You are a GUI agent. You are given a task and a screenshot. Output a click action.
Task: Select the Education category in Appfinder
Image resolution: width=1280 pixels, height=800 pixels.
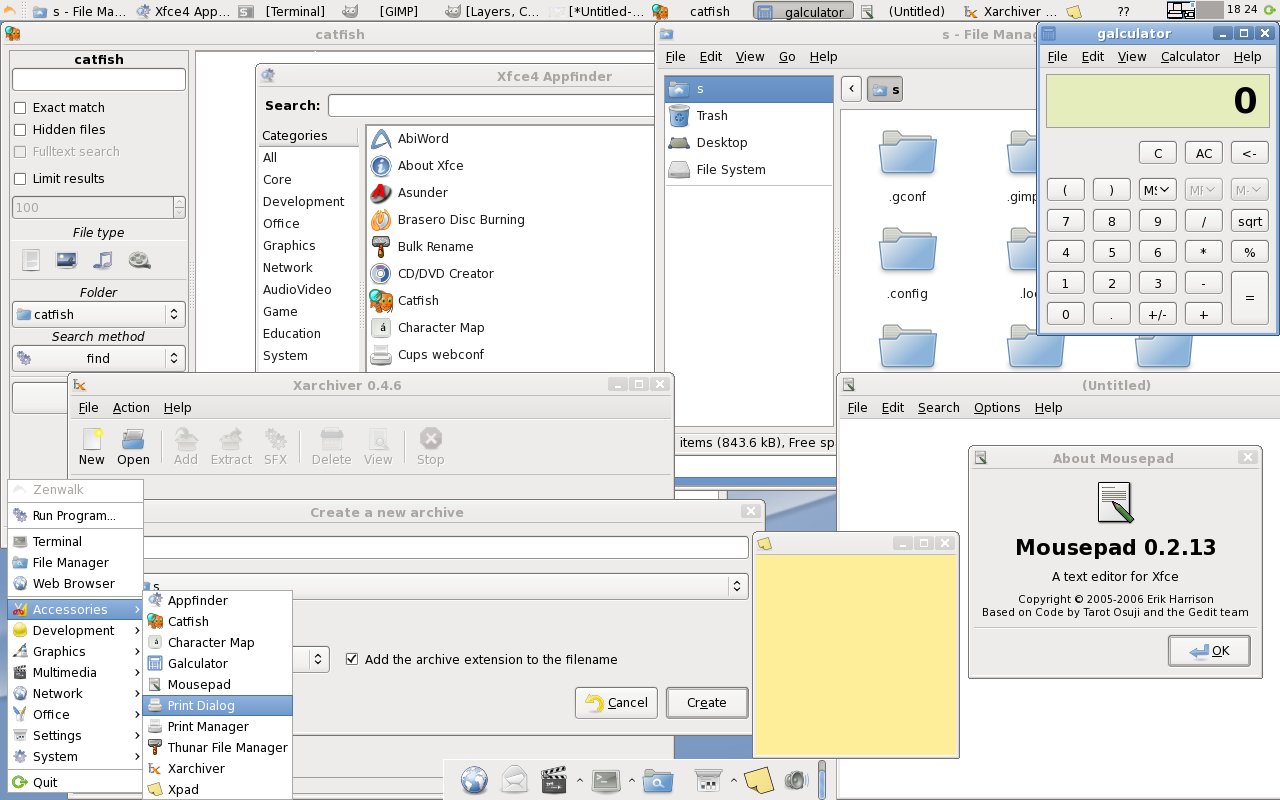(292, 334)
